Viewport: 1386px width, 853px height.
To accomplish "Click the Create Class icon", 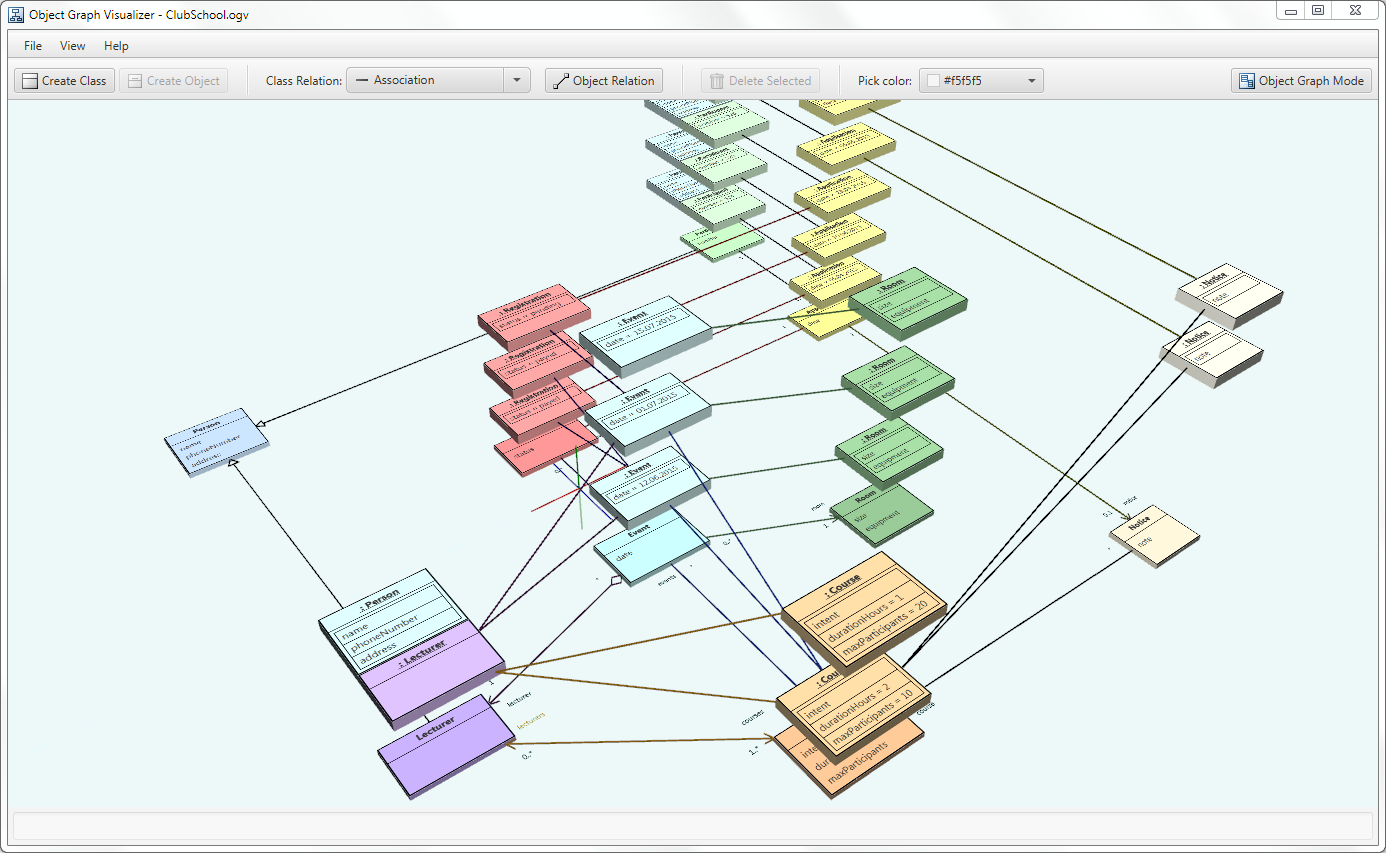I will (29, 80).
